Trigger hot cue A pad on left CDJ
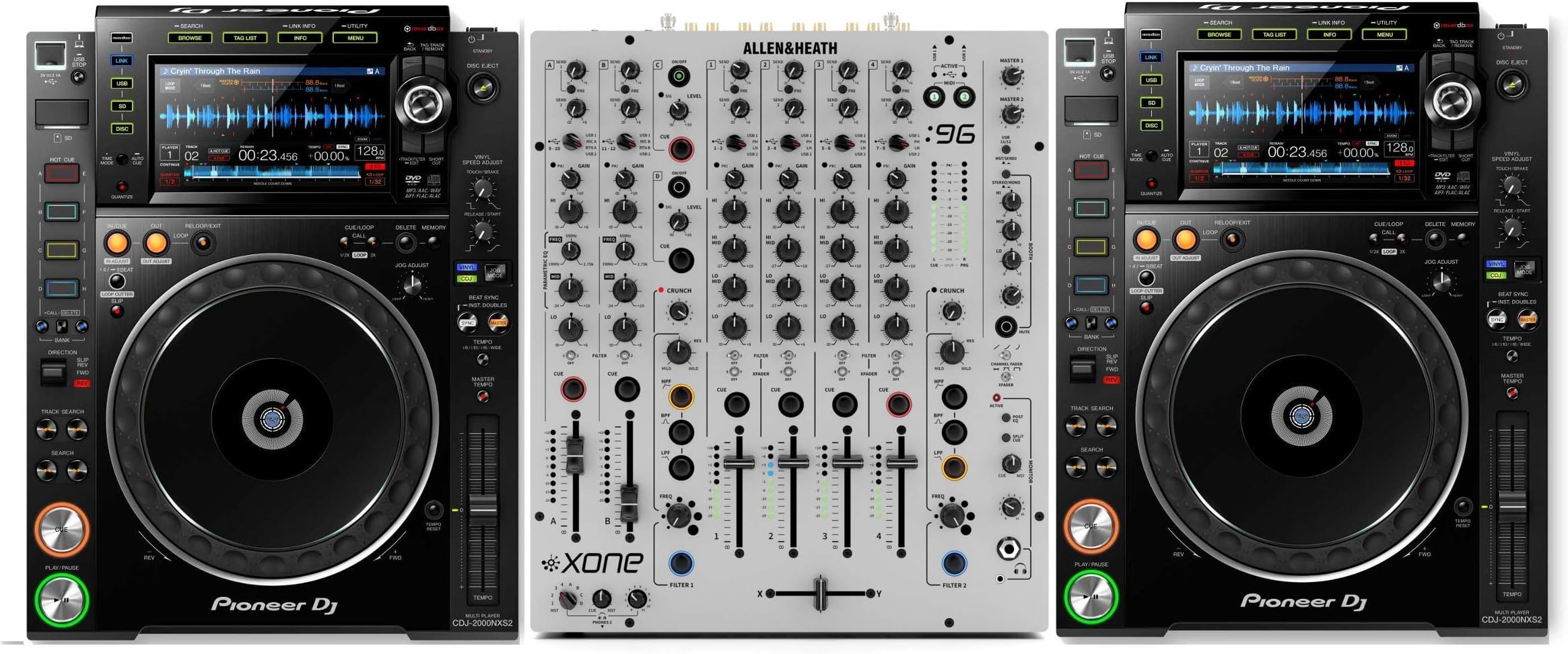This screenshot has height=654, width=1568. (x=61, y=174)
